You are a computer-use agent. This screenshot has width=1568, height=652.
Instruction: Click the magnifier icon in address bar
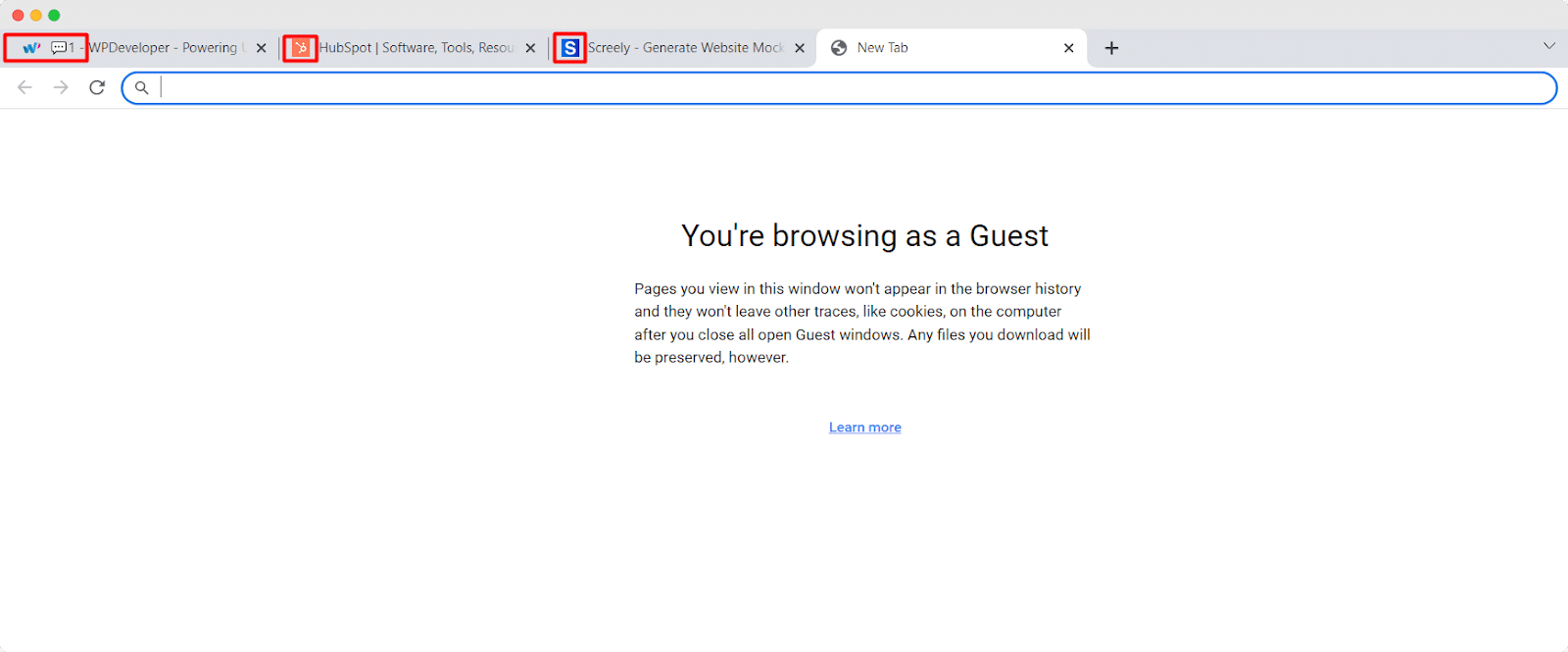[142, 88]
